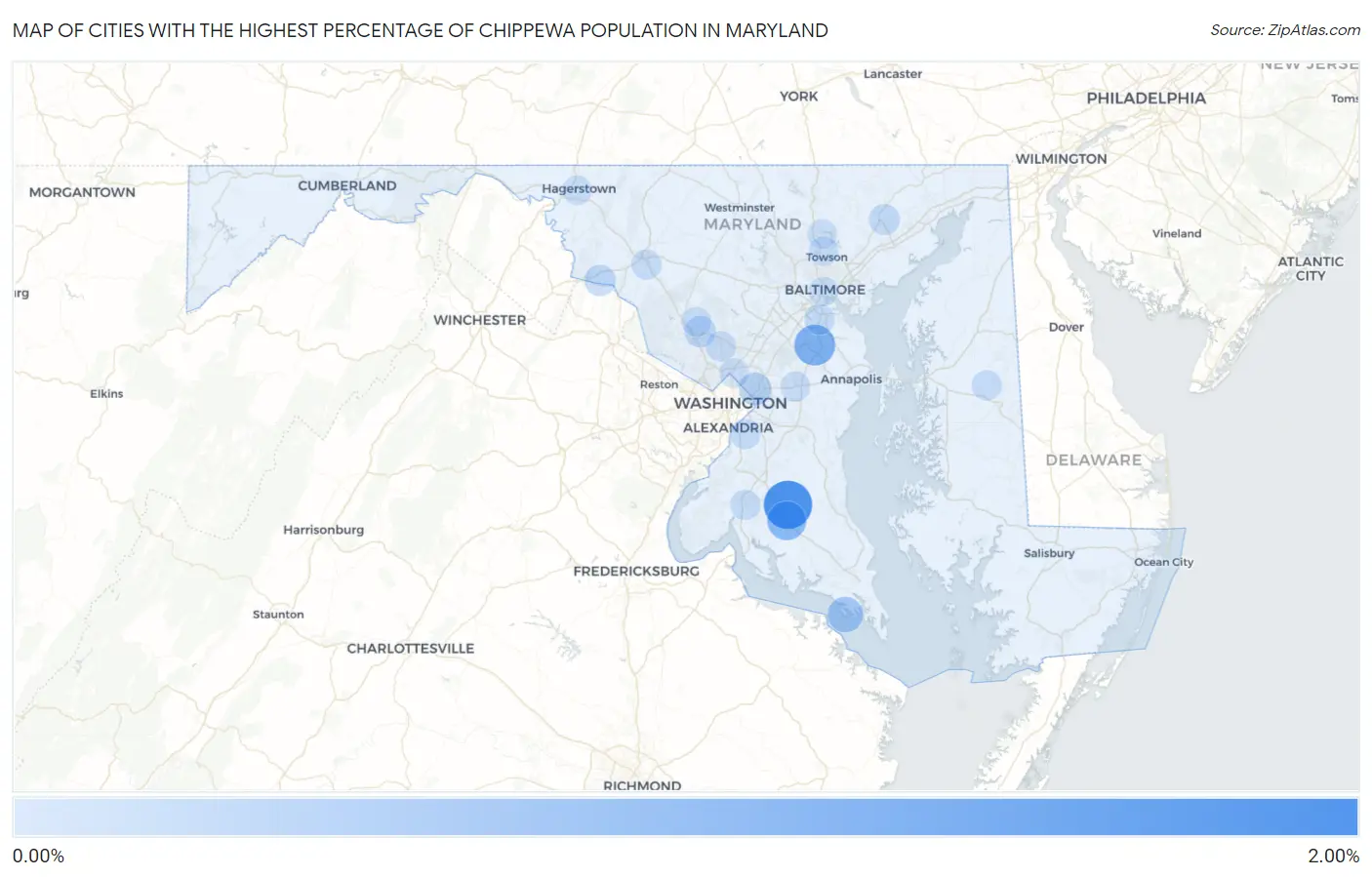The height and width of the screenshot is (877, 1372).
Task: Click the 0.00% legend minimum value
Action: click(x=38, y=856)
